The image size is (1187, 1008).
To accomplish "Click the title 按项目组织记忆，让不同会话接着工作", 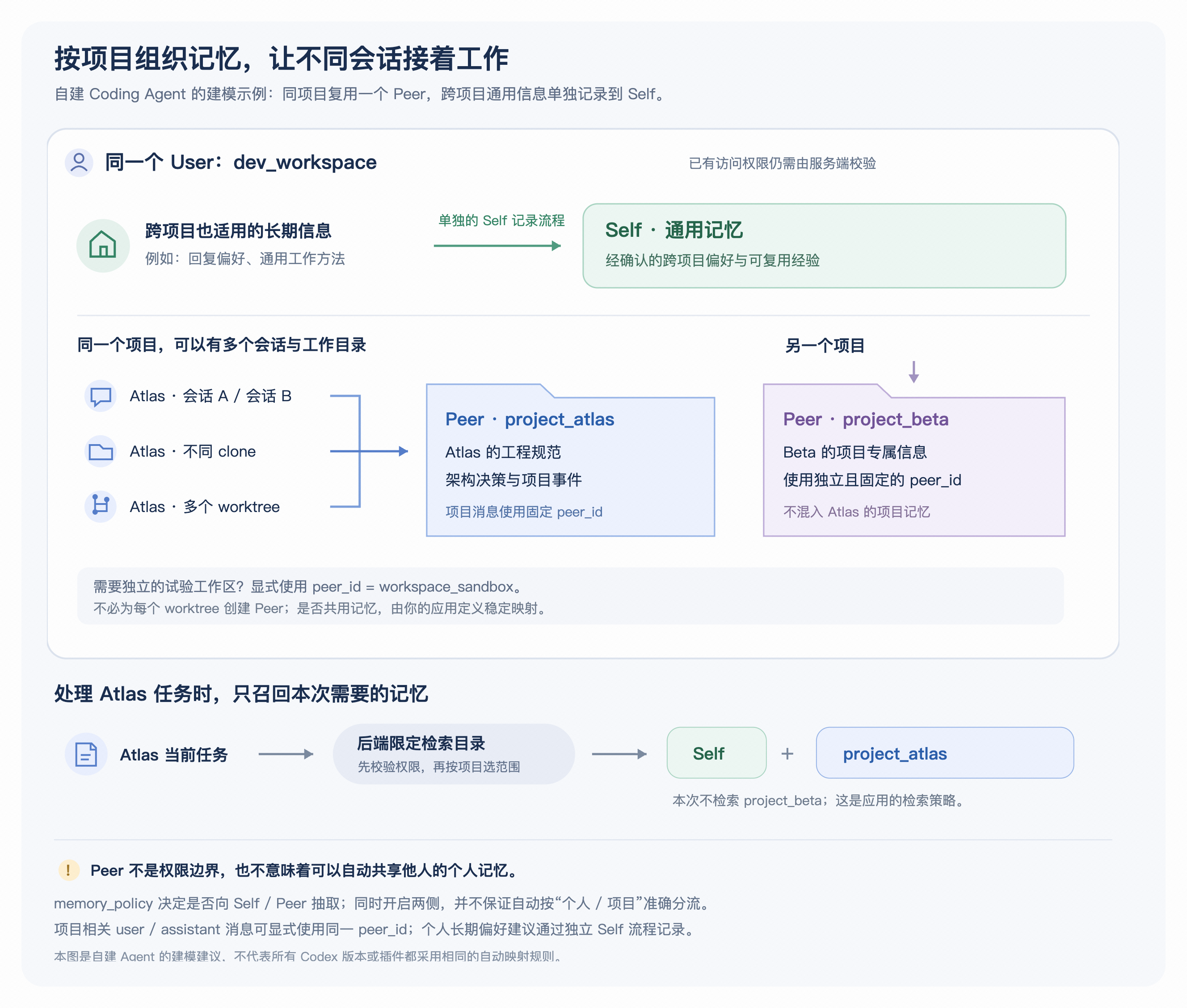I will [281, 59].
